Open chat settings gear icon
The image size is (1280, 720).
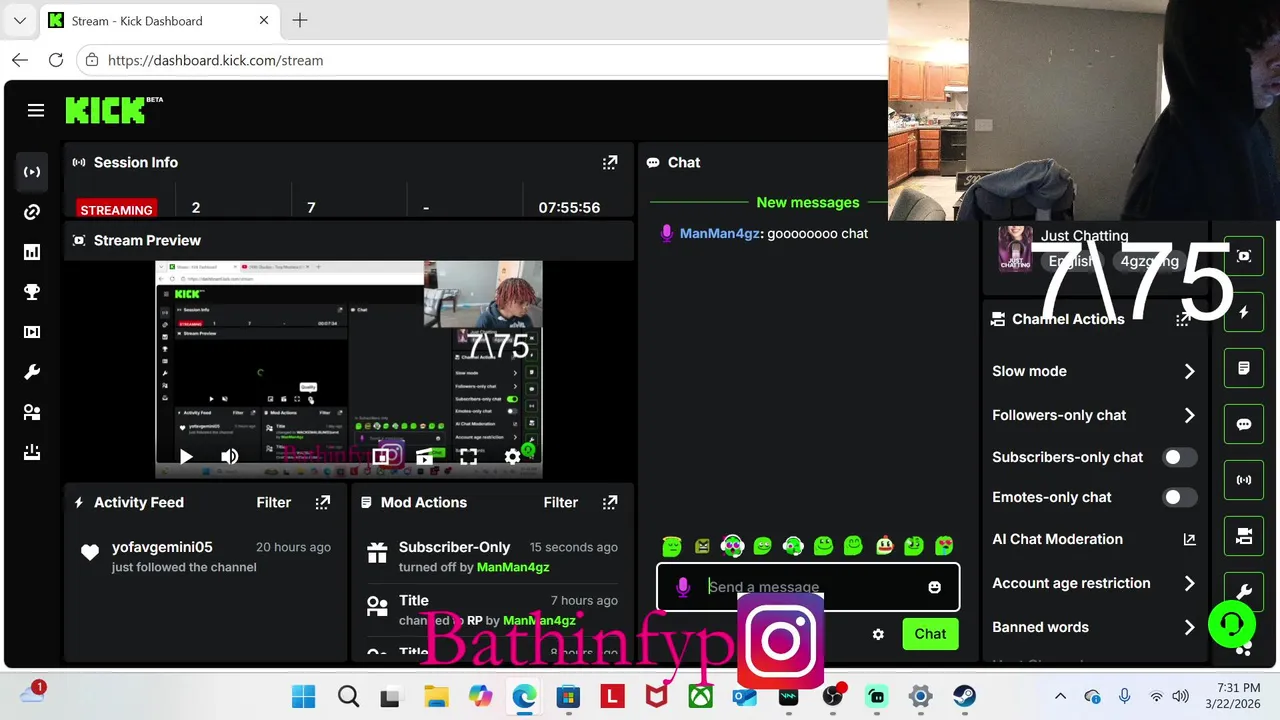click(878, 634)
